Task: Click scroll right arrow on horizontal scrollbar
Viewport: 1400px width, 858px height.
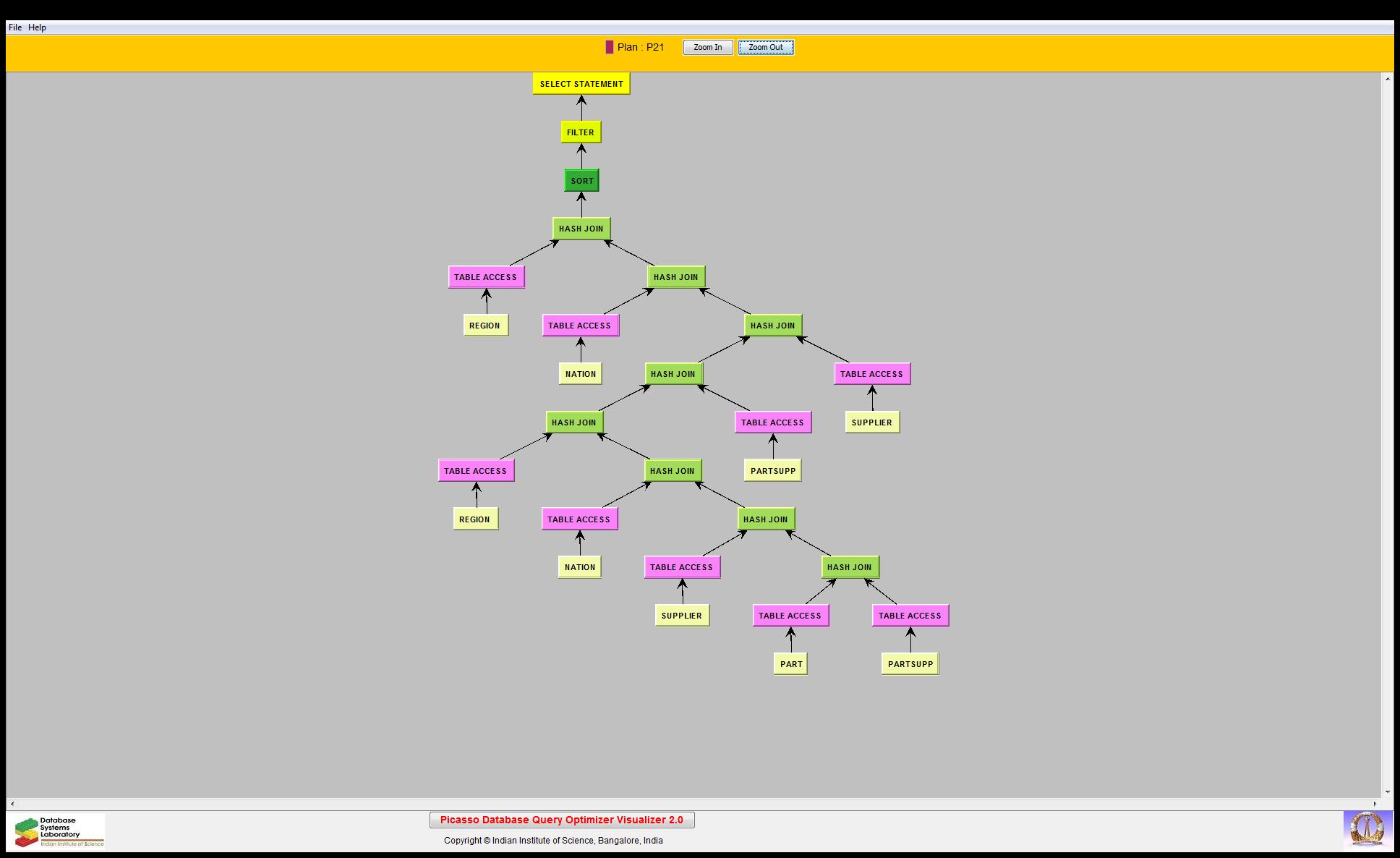Action: [x=1375, y=804]
